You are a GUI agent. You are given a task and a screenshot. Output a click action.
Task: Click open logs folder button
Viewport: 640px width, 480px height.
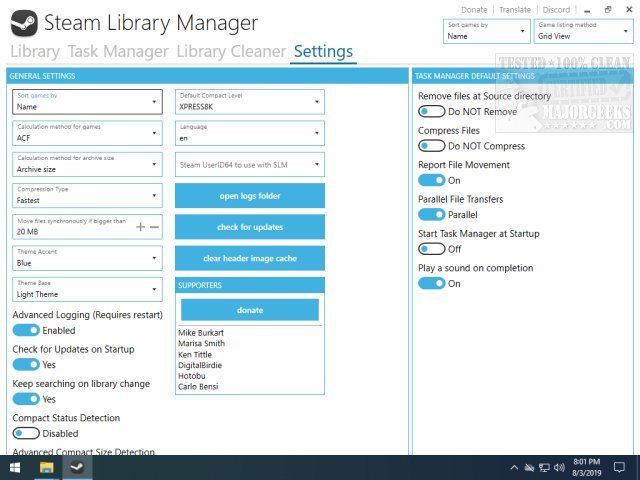point(250,196)
